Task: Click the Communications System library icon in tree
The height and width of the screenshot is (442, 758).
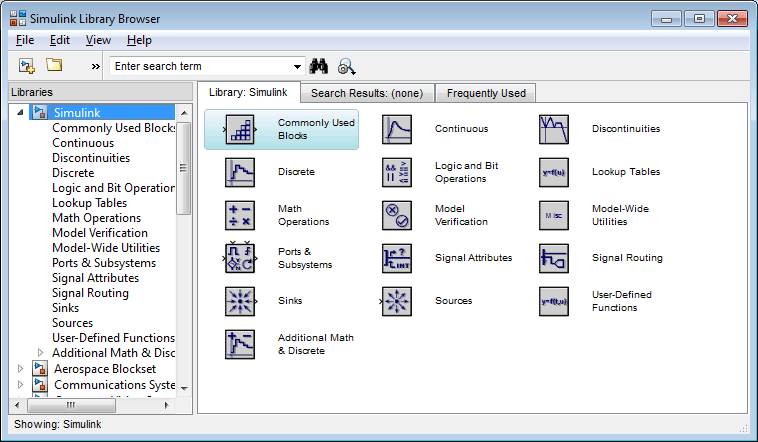Action: click(x=40, y=384)
